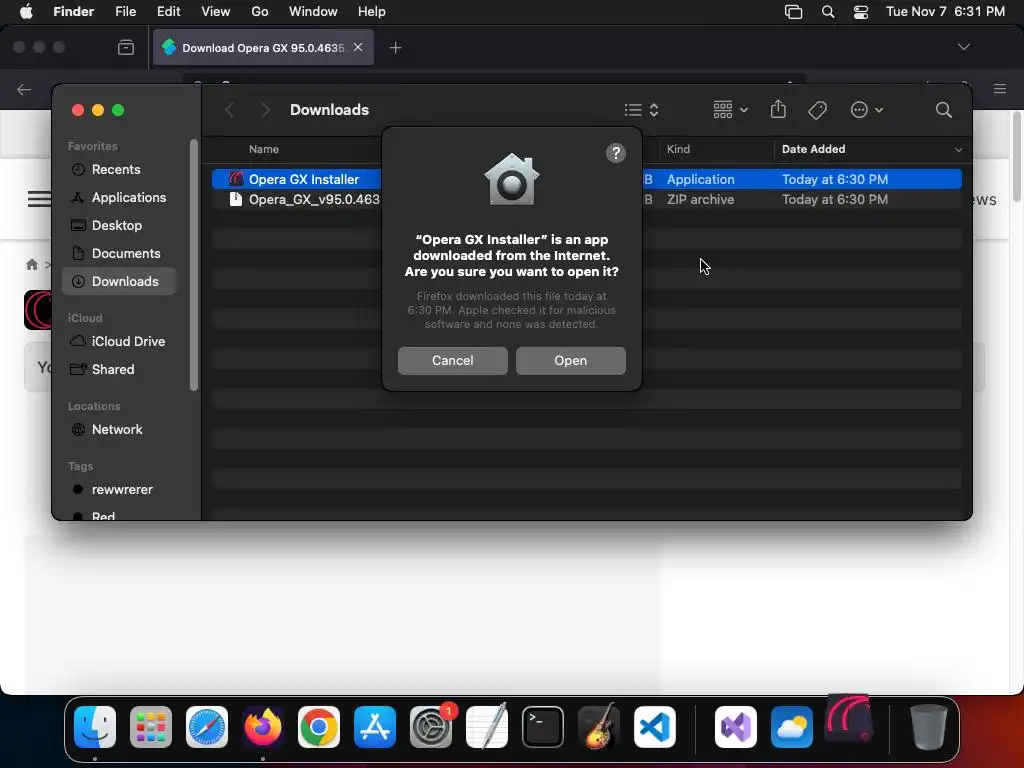The width and height of the screenshot is (1024, 768).
Task: Open a new tab in browser window
Action: (x=395, y=48)
